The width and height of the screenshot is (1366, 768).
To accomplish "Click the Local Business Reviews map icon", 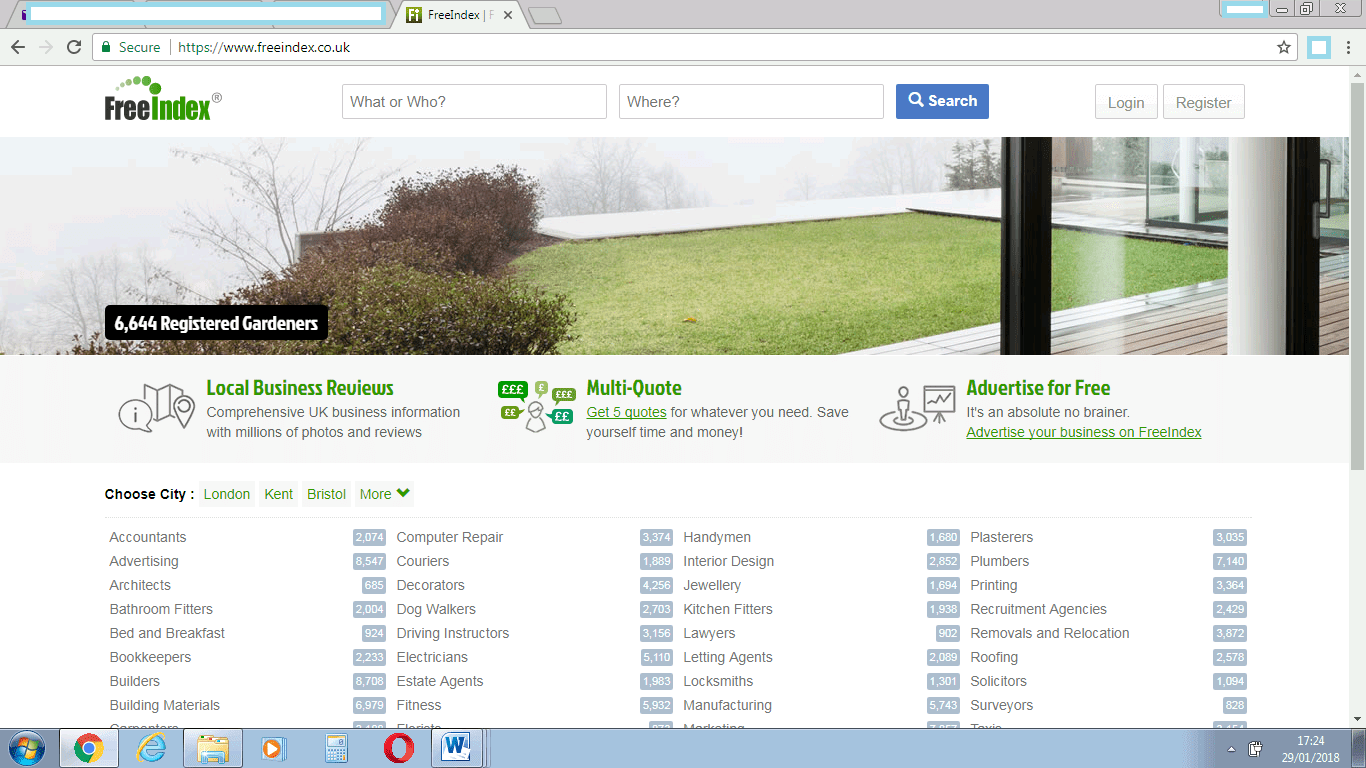I will (x=156, y=407).
